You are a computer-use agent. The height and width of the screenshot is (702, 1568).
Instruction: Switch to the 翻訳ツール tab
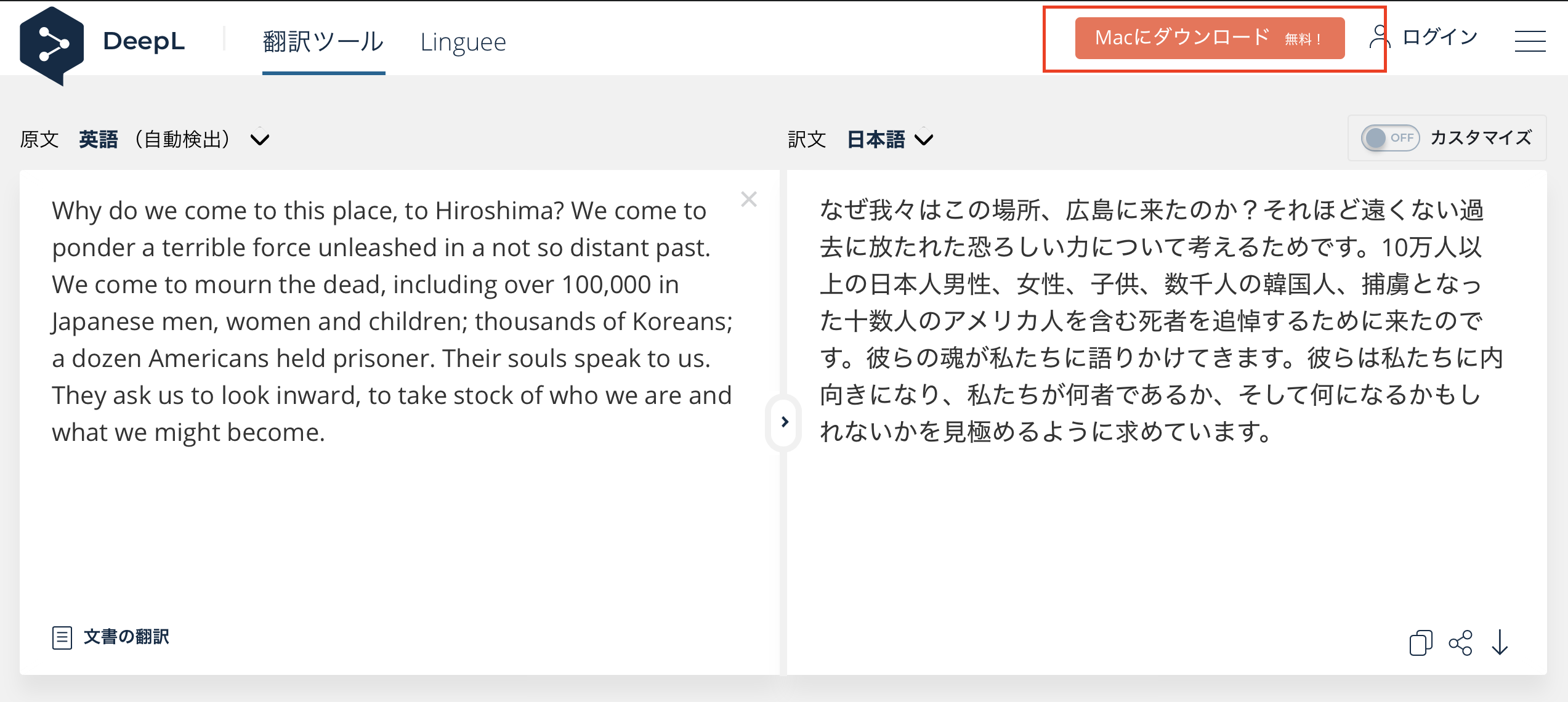323,42
